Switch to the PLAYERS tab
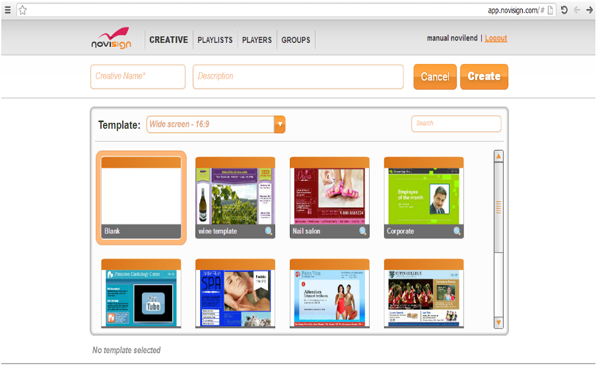This screenshot has width=600, height=371. click(257, 40)
